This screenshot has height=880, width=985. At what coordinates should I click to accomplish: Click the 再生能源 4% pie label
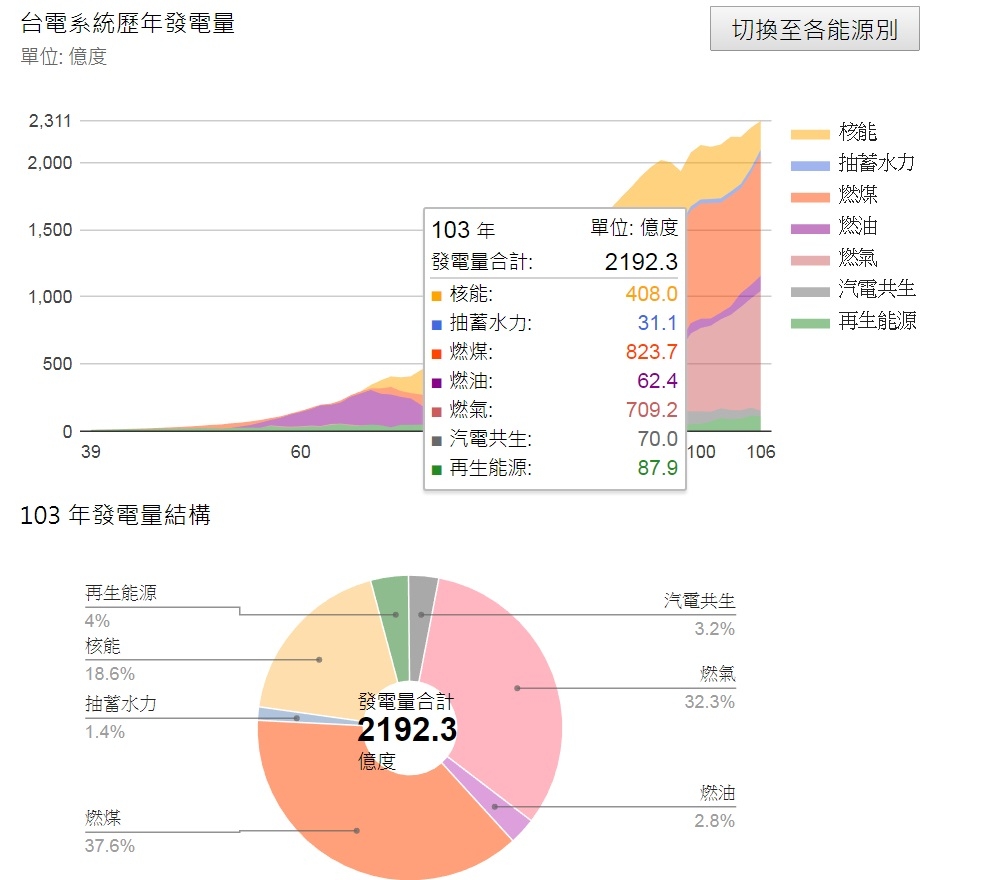pos(121,607)
